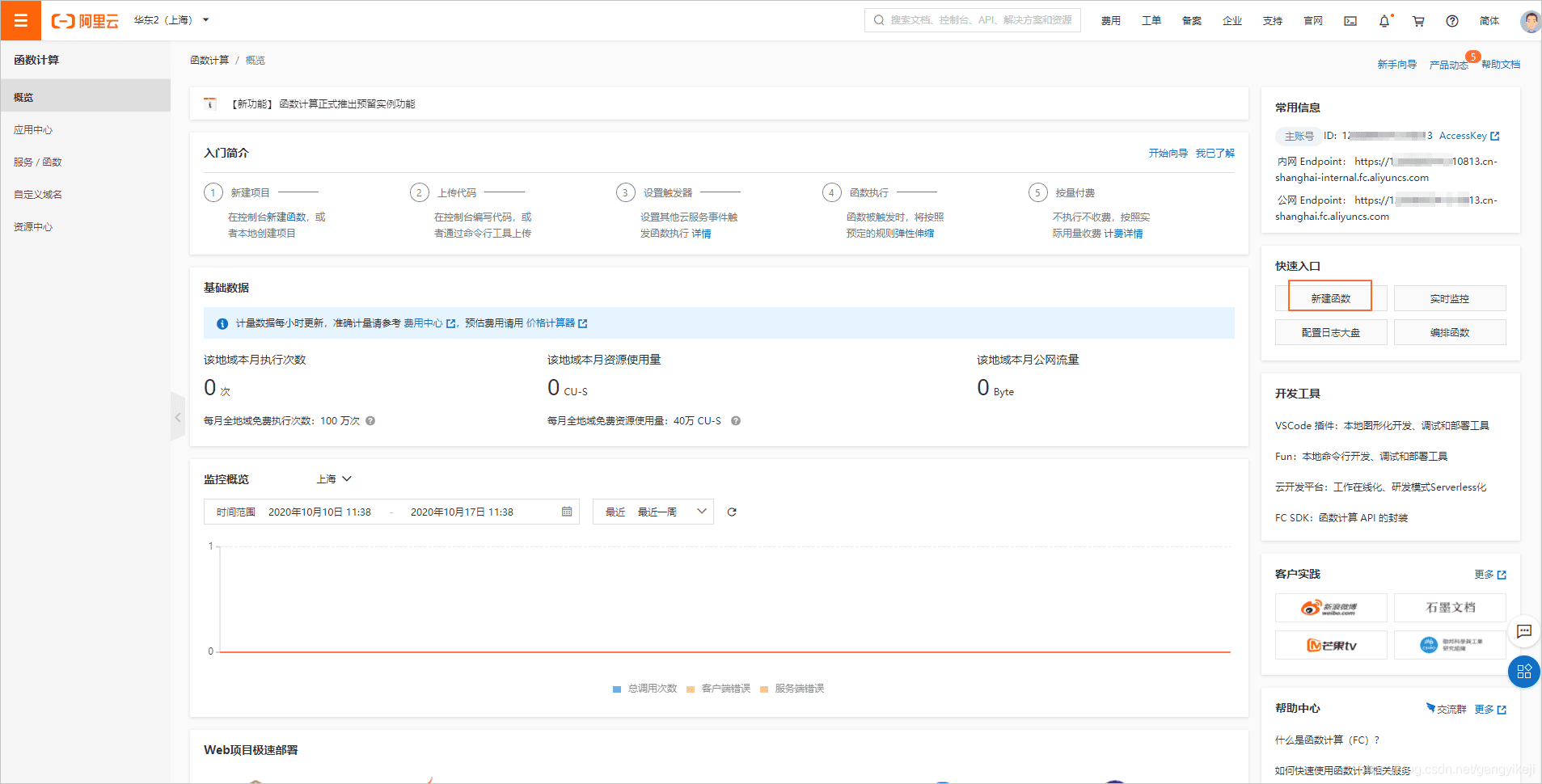Open the 费用 top menu
The height and width of the screenshot is (784, 1542).
[x=1111, y=21]
